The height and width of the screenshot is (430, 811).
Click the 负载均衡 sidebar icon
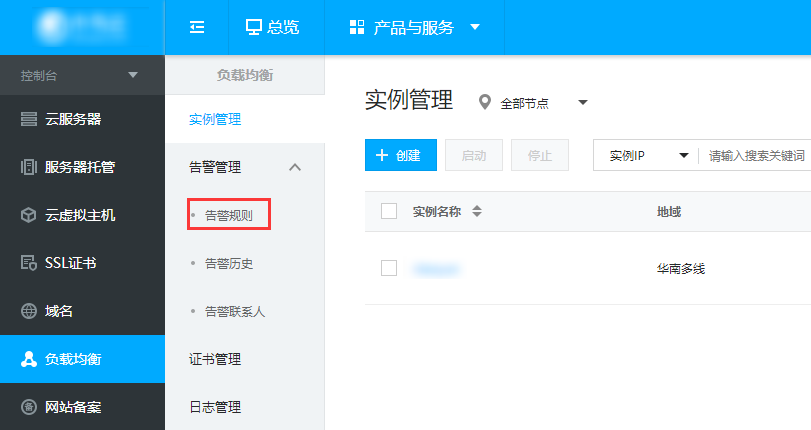pyautogui.click(x=29, y=359)
